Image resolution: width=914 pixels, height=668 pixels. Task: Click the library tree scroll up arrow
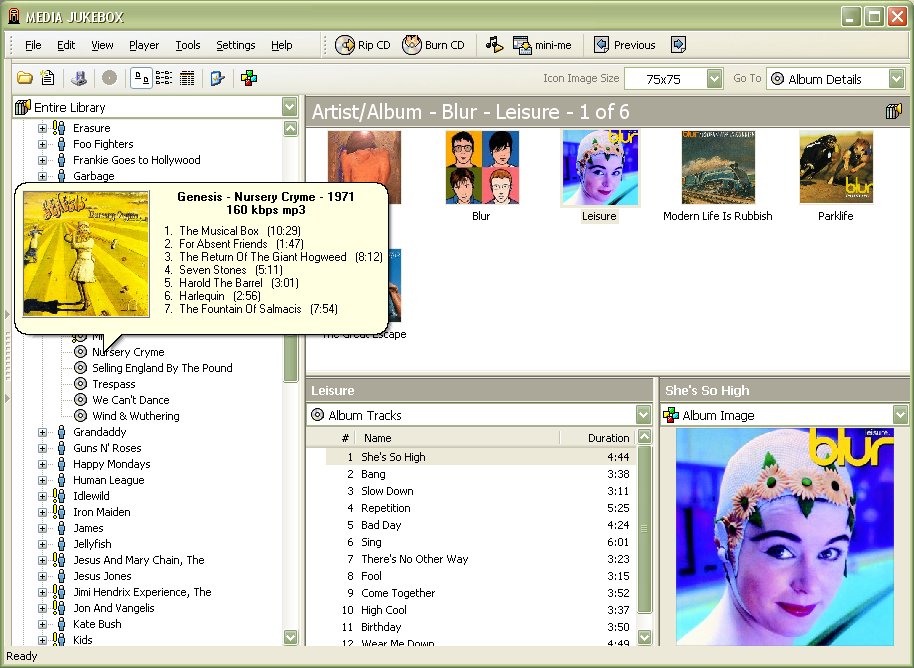[290, 128]
